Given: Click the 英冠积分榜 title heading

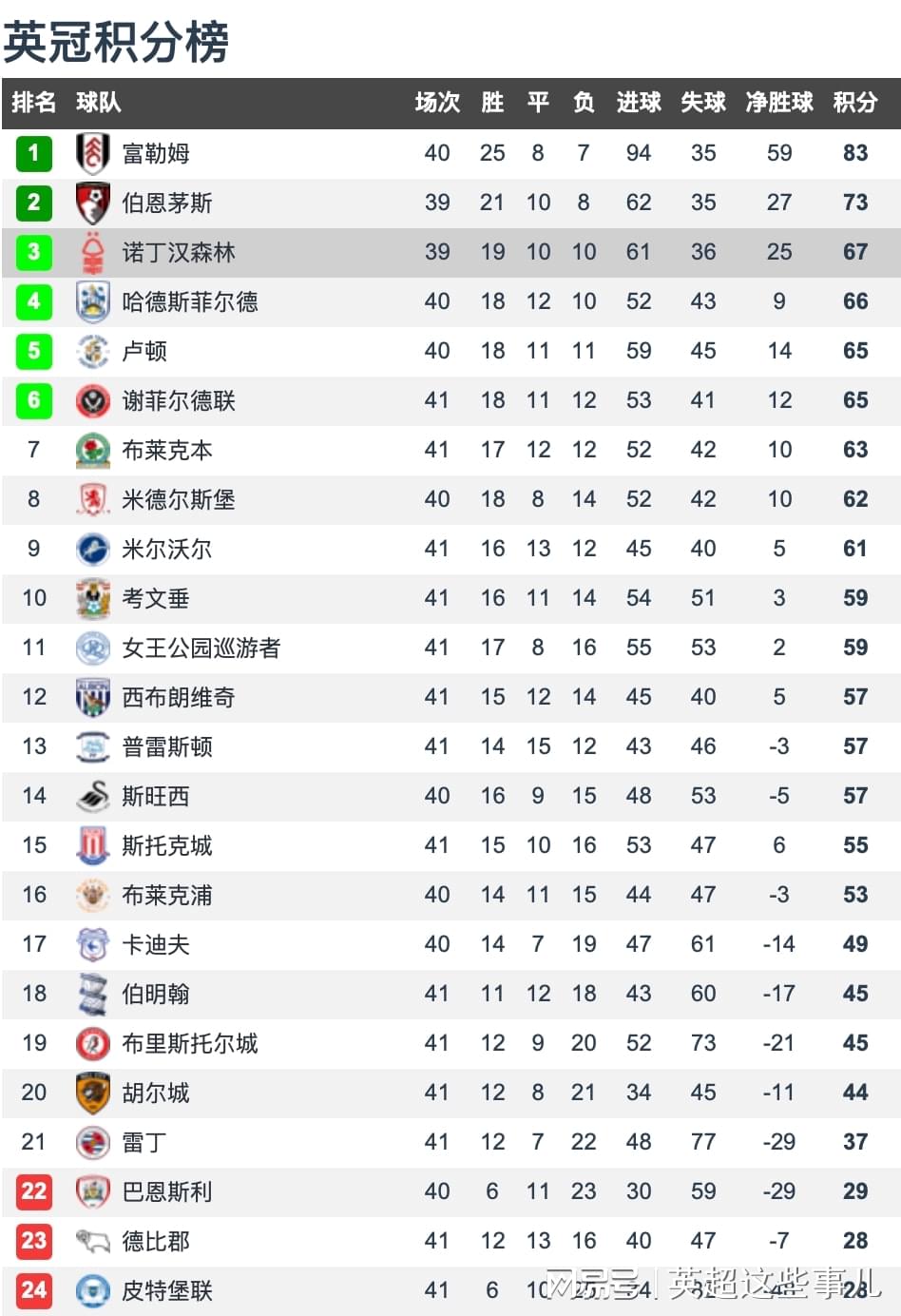Looking at the screenshot, I should pyautogui.click(x=115, y=41).
